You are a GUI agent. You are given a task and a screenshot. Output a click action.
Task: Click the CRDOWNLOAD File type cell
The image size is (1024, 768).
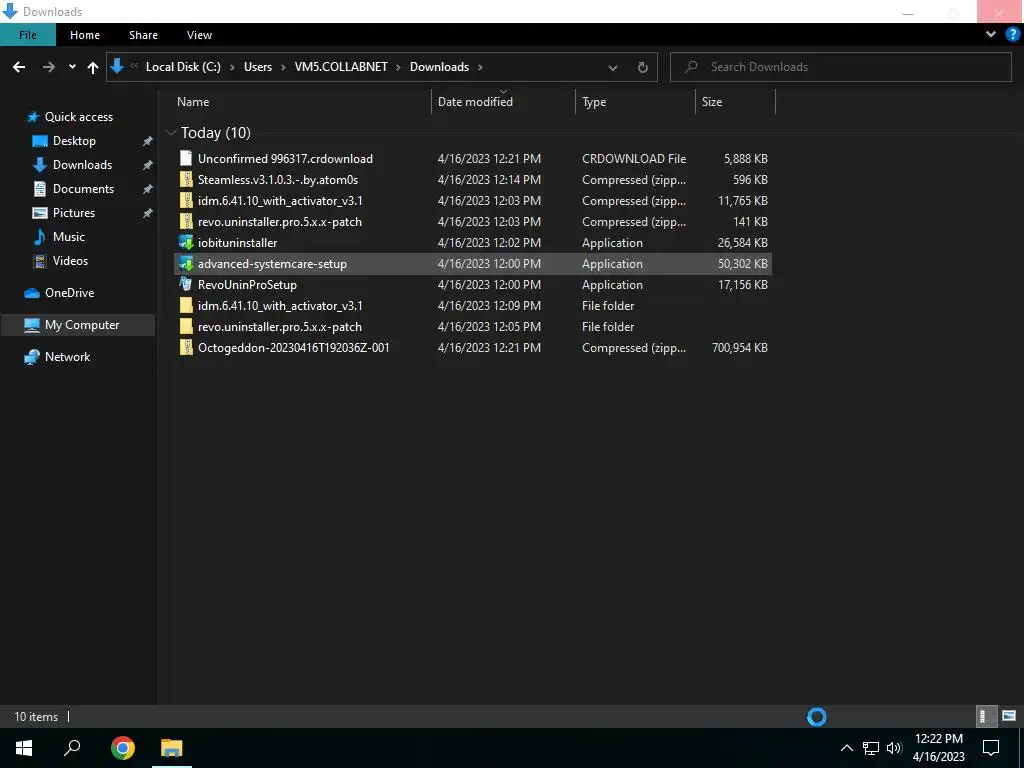point(633,159)
